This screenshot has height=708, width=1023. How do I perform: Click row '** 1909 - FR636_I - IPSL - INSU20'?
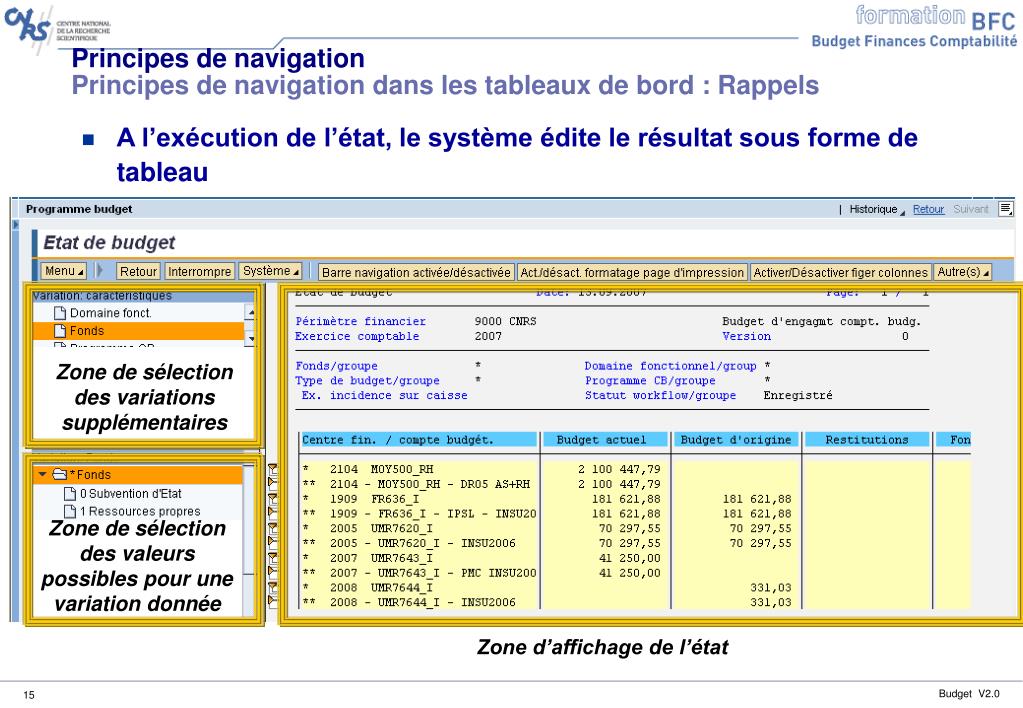(420, 514)
